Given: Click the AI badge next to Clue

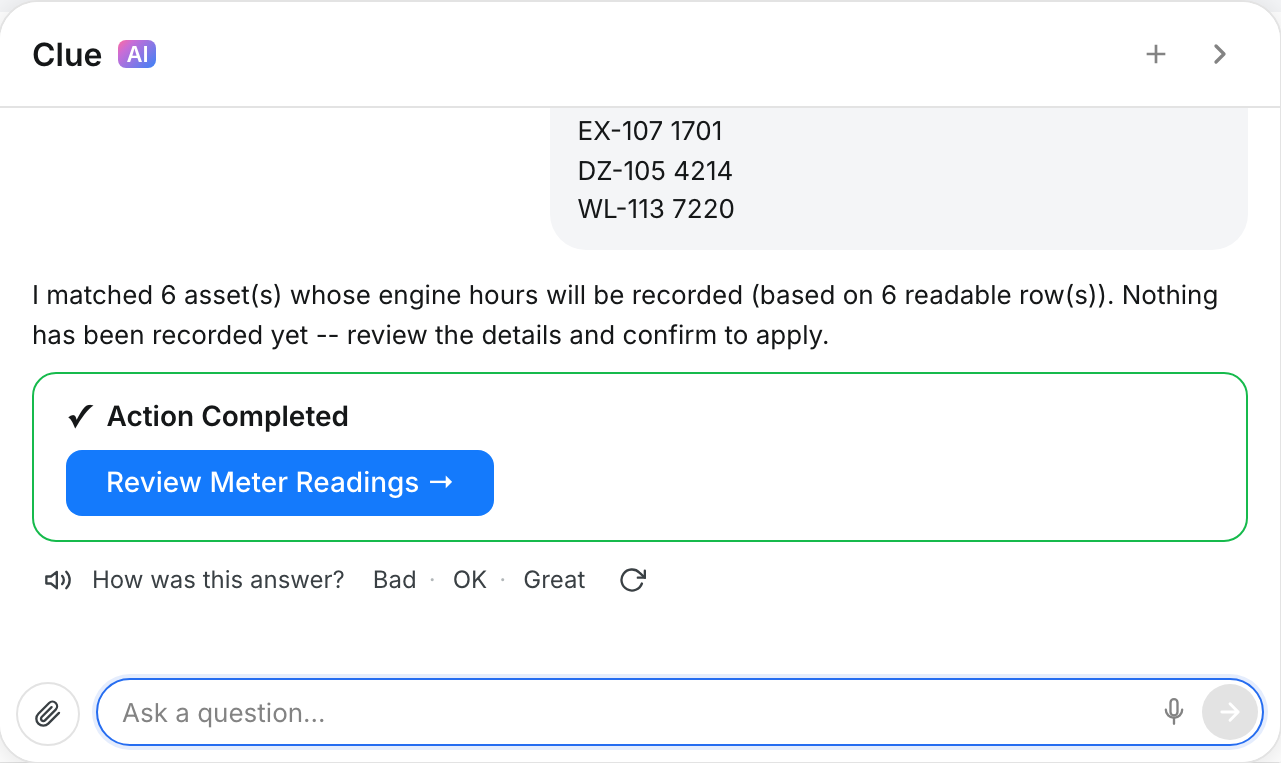Looking at the screenshot, I should 137,54.
